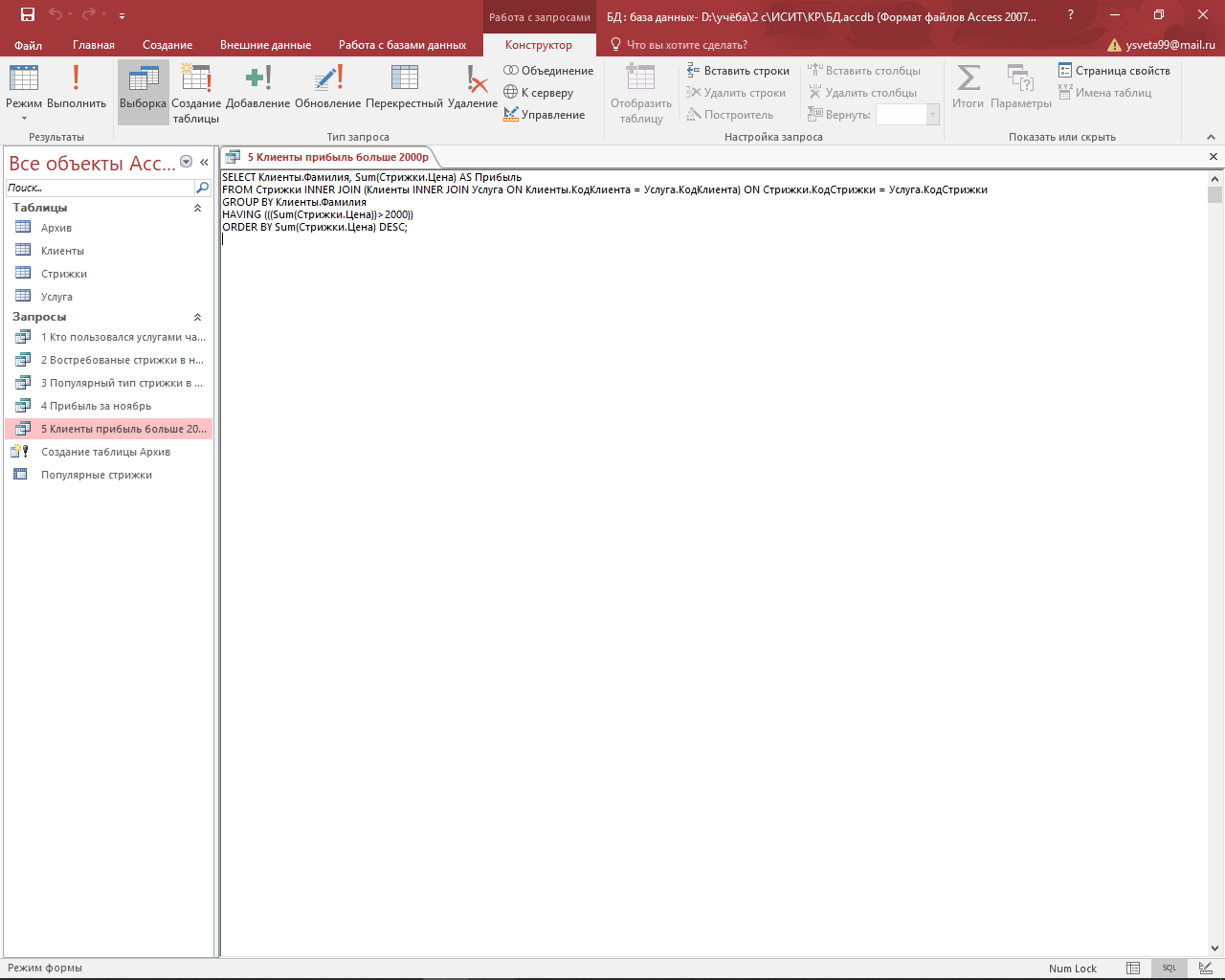Open Работа с базами данных tab
The image size is (1225, 980).
[x=403, y=45]
